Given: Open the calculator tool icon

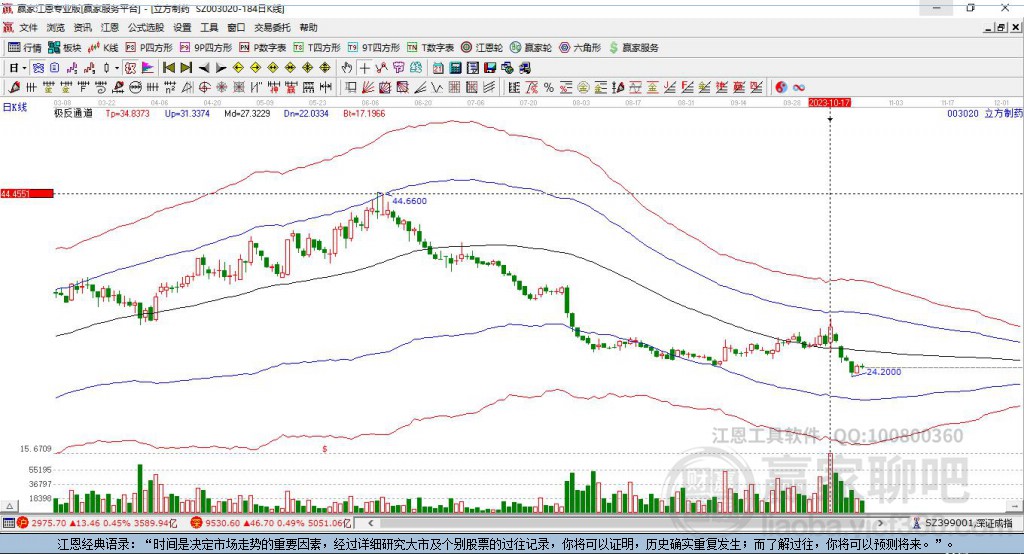Looking at the screenshot, I should pos(455,68).
